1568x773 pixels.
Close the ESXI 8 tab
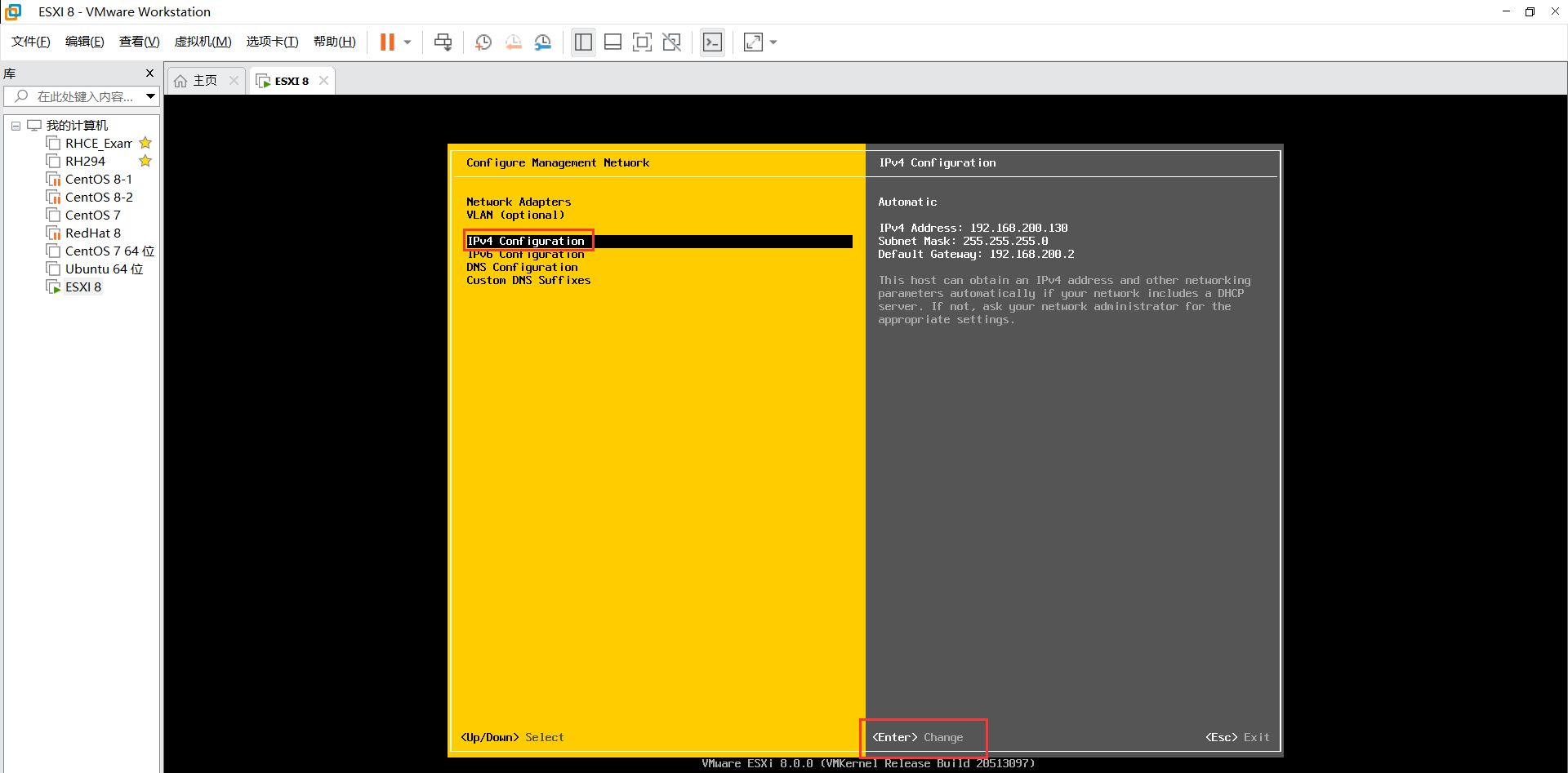tap(323, 81)
